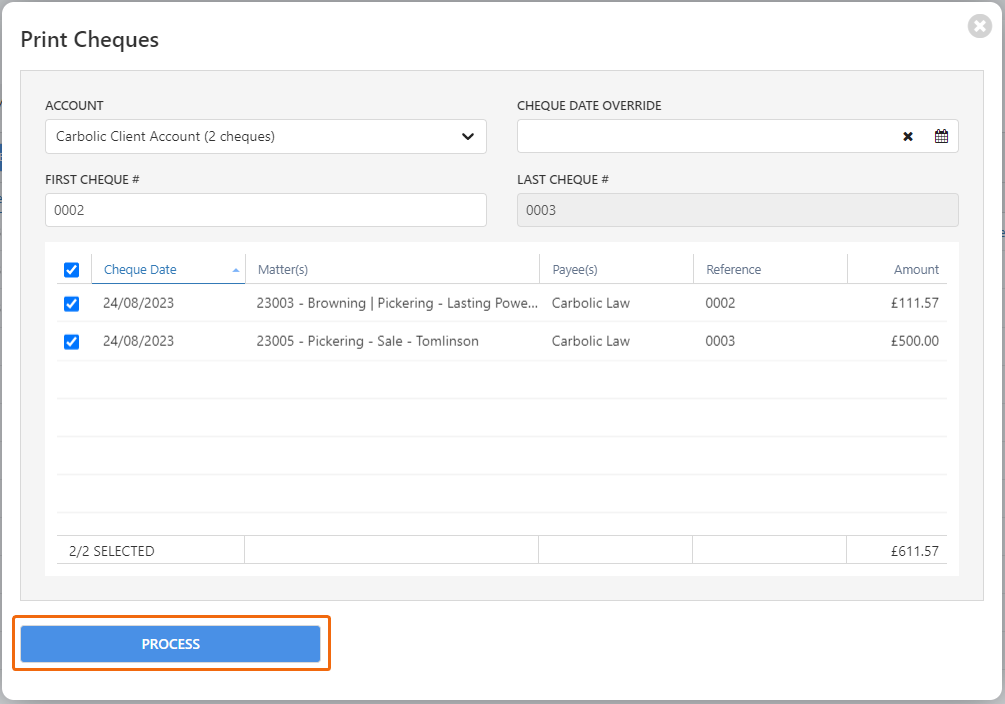The width and height of the screenshot is (1005, 704).
Task: Click the First Cheque # input field
Action: pyautogui.click(x=265, y=210)
